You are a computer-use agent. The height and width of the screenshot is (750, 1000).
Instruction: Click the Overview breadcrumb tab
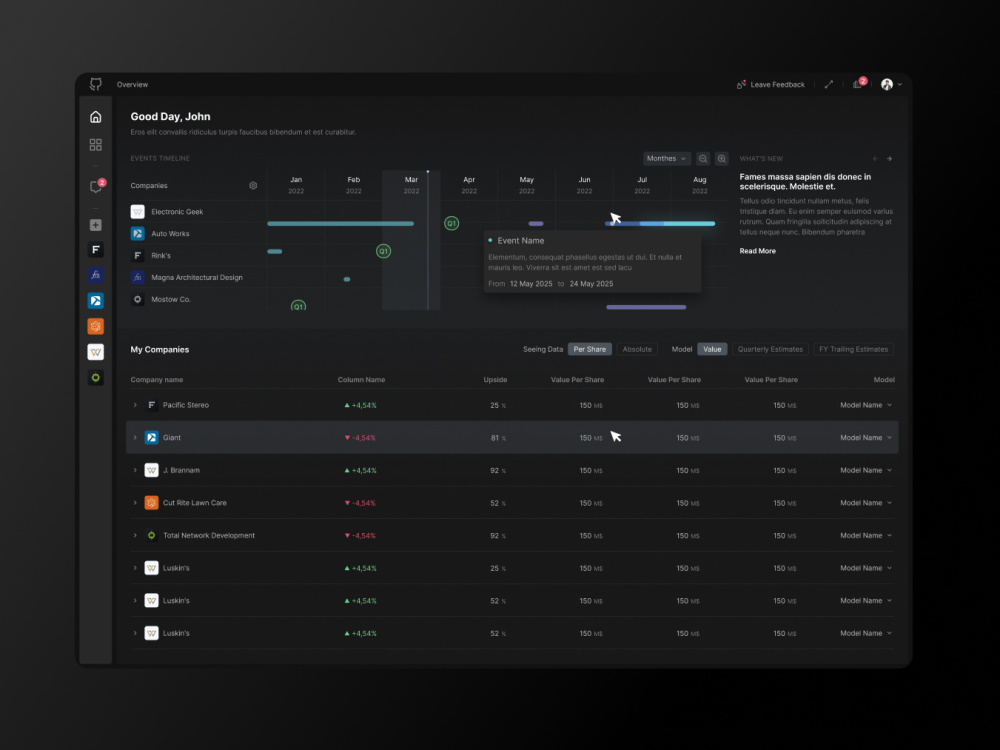click(132, 84)
